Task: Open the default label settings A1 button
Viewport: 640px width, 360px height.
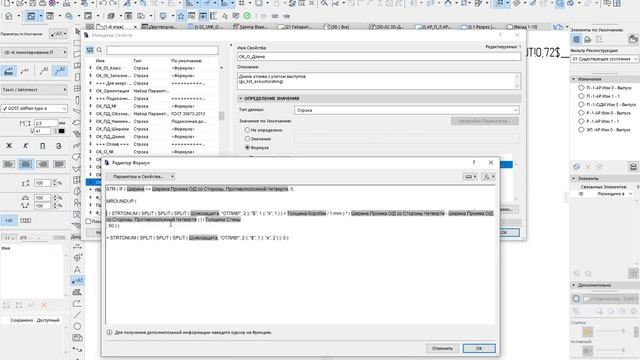Action: 58,34
